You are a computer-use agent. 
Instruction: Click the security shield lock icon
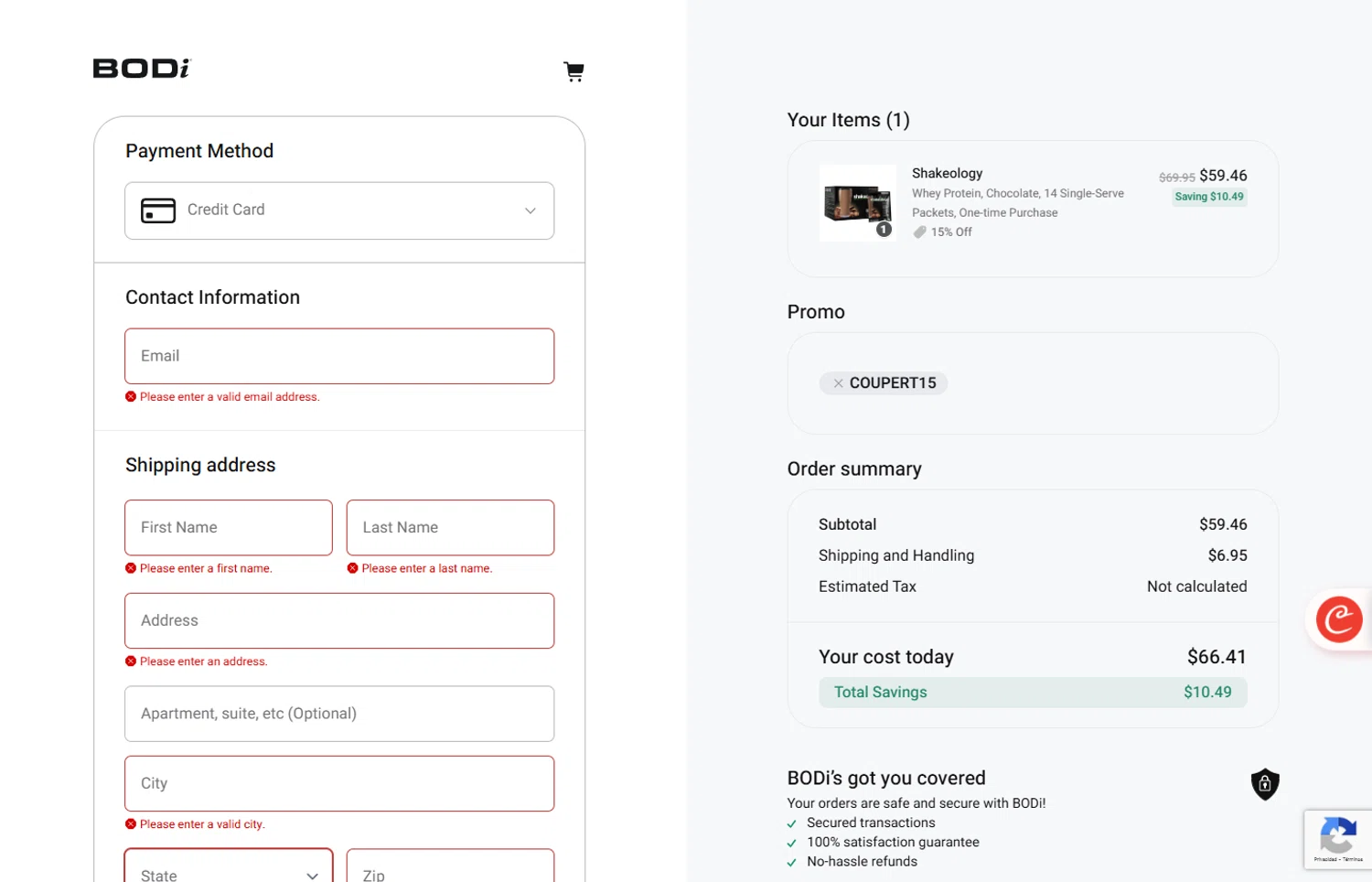coord(1264,784)
